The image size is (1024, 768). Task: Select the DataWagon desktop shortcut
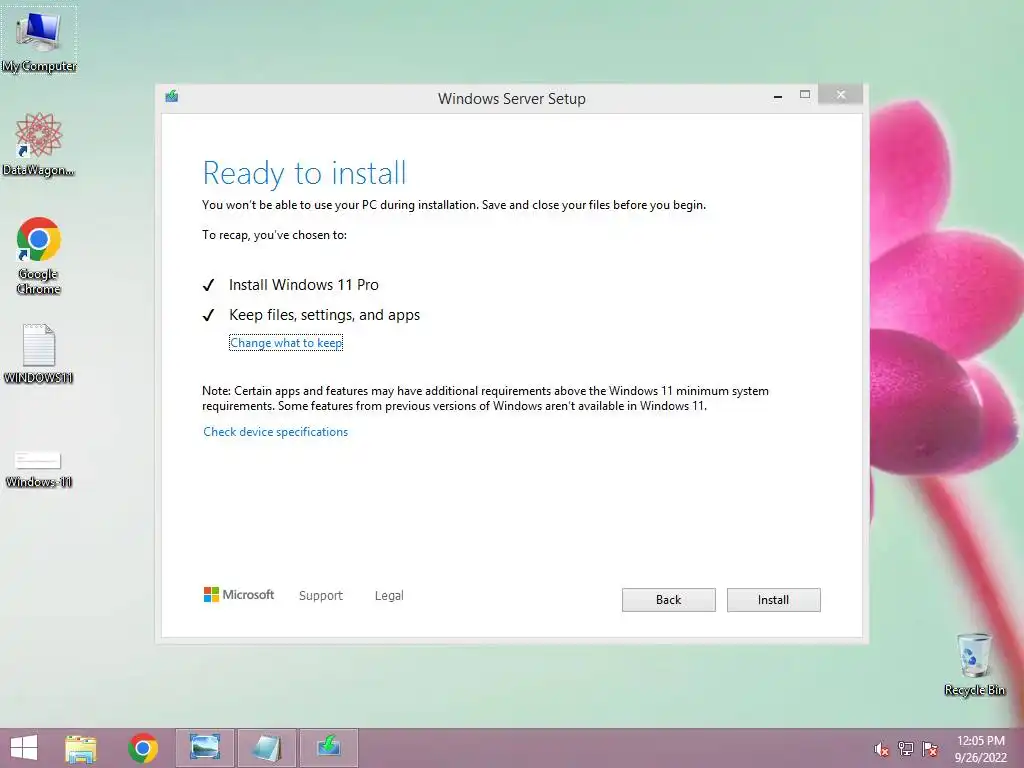[39, 144]
